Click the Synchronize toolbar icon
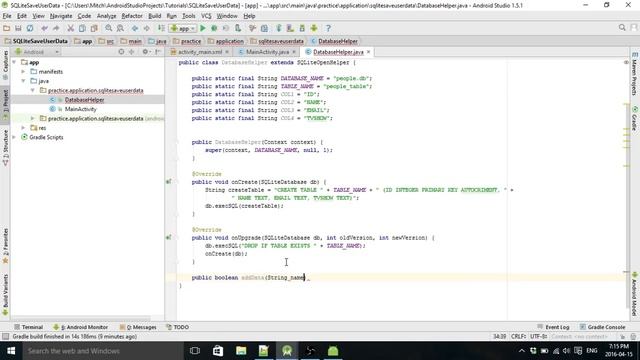Viewport: 640px width, 360px height. pos(30,28)
